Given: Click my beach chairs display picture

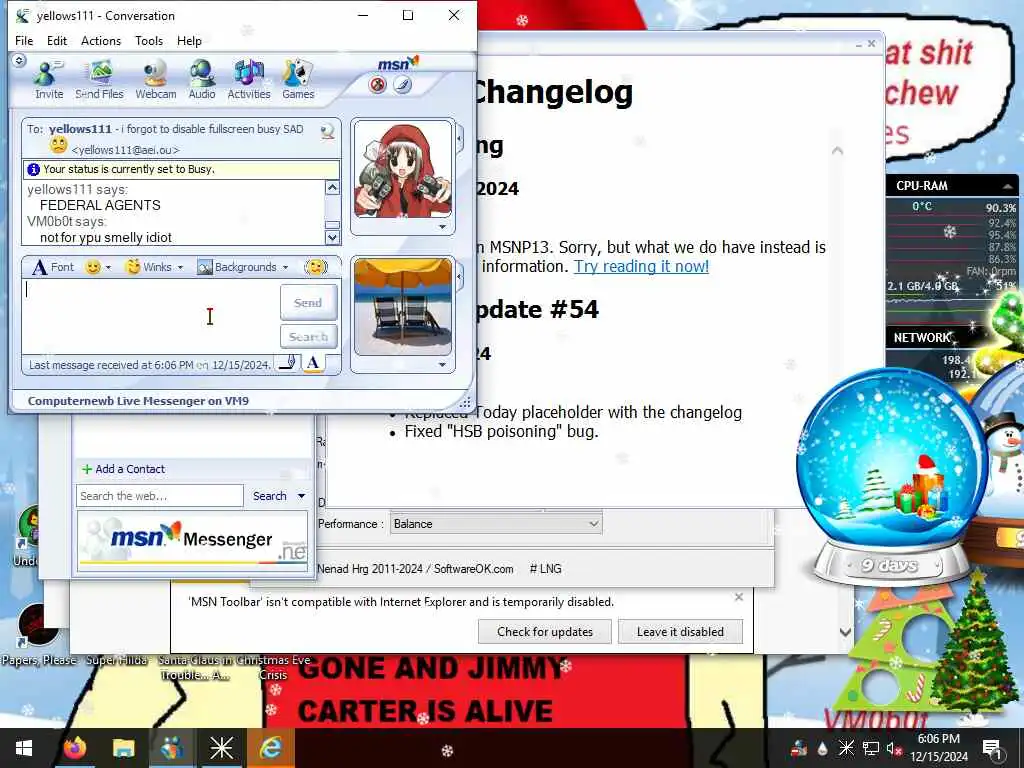Looking at the screenshot, I should (x=402, y=307).
